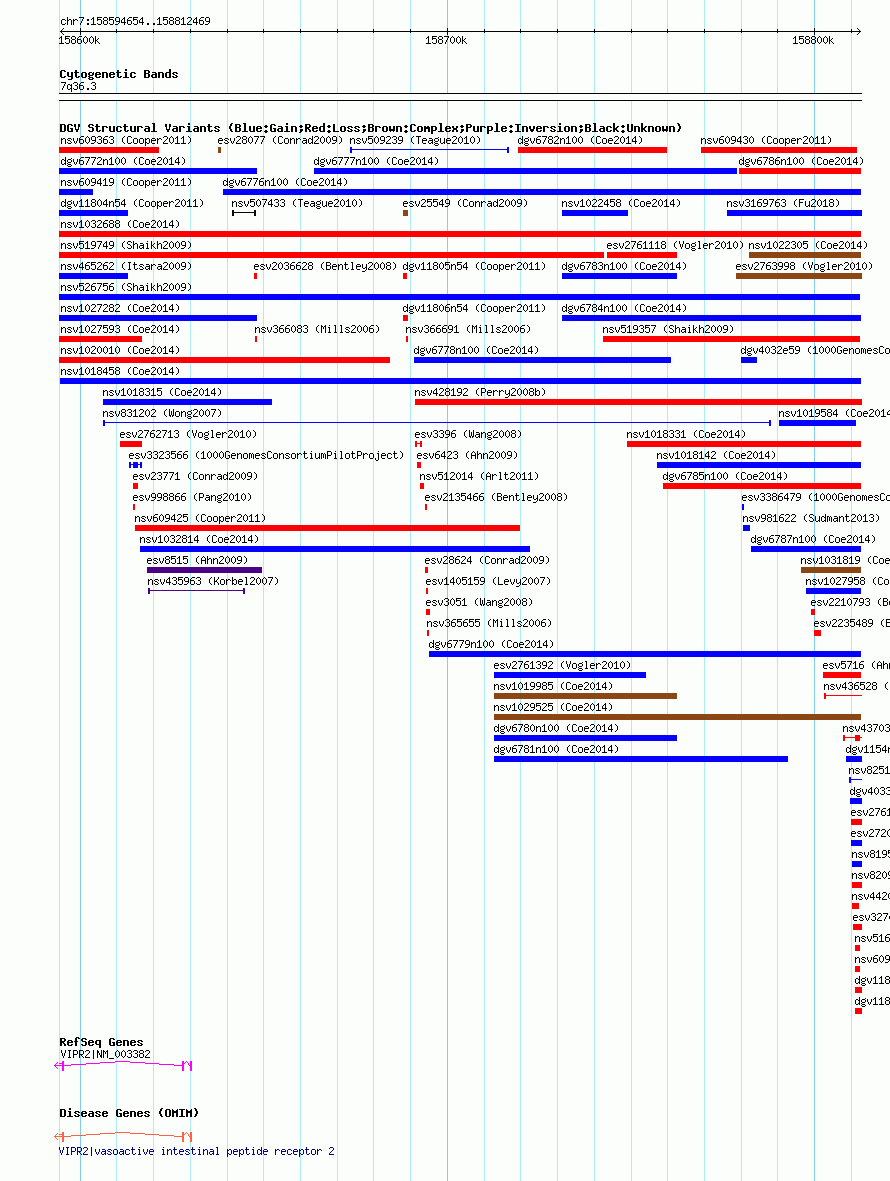Open nsv512014 (Arlt2011) label
890x1181 pixels.
[x=479, y=478]
